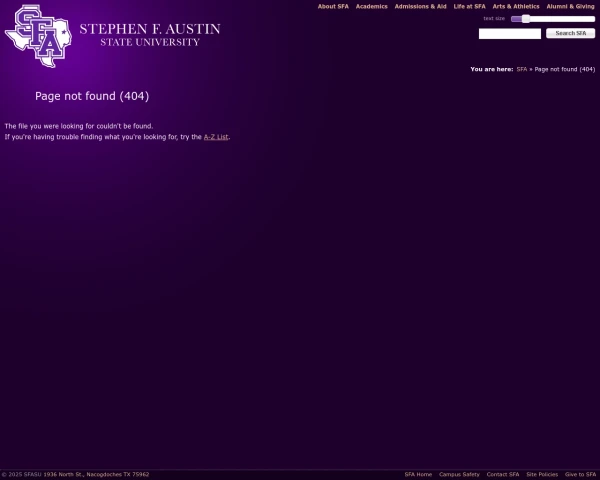Open the Site Policies footer link
Image resolution: width=600 pixels, height=480 pixels.
[542, 474]
